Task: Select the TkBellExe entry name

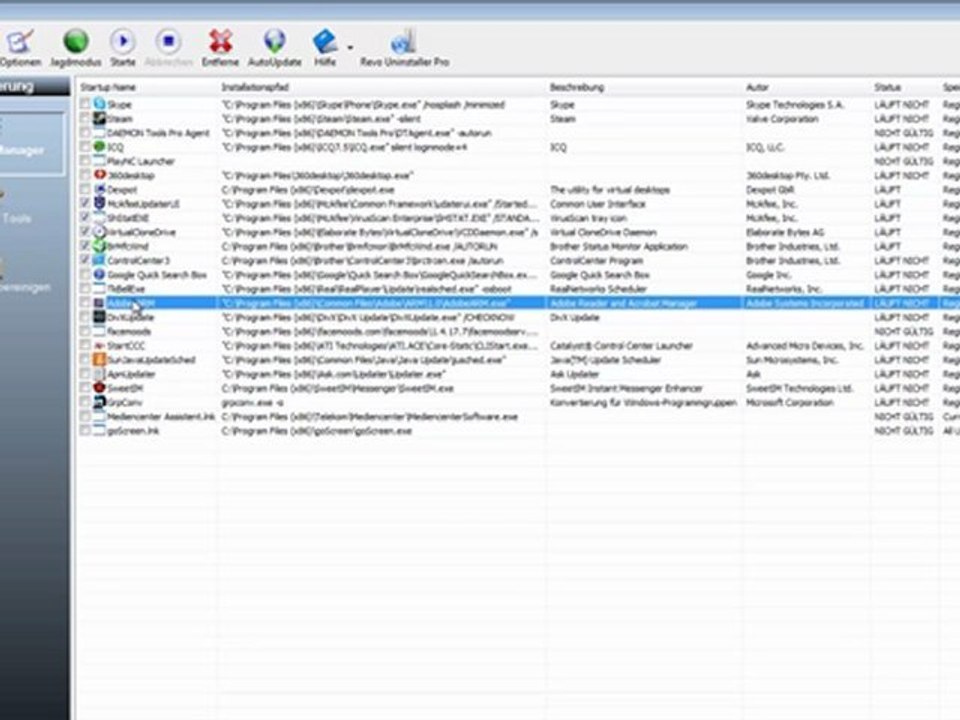Action: [126, 288]
